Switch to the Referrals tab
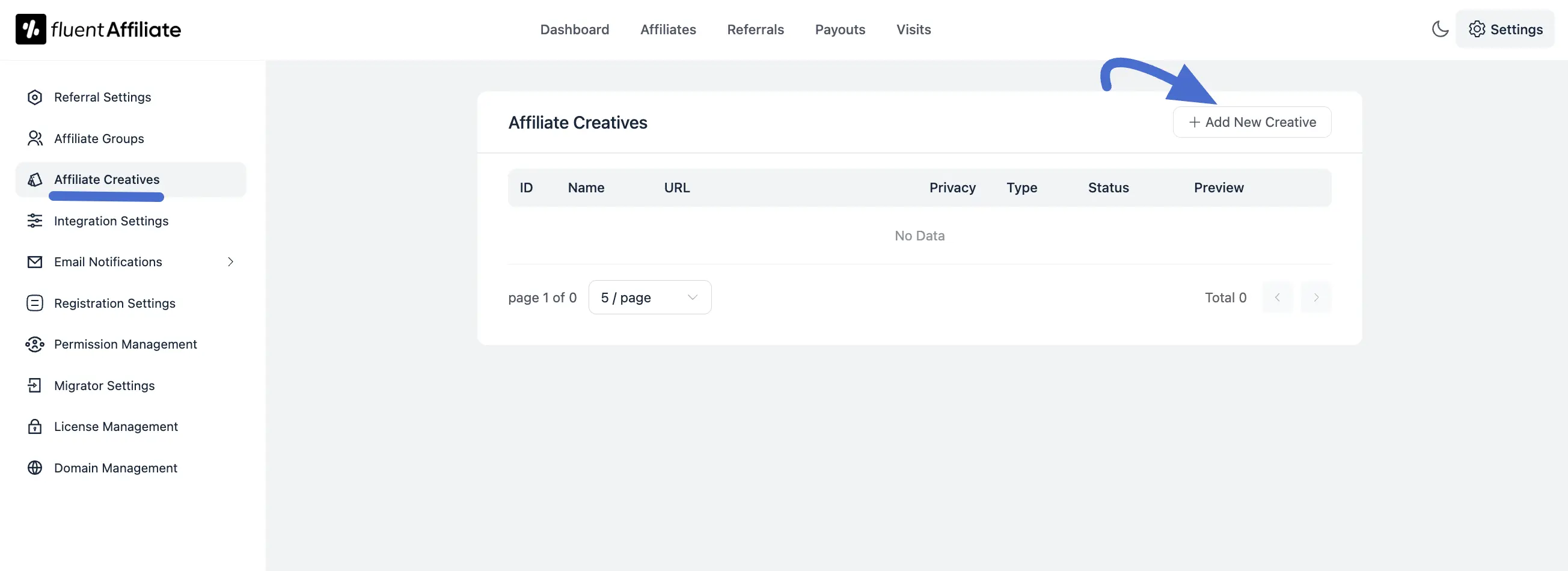The height and width of the screenshot is (571, 1568). (755, 29)
